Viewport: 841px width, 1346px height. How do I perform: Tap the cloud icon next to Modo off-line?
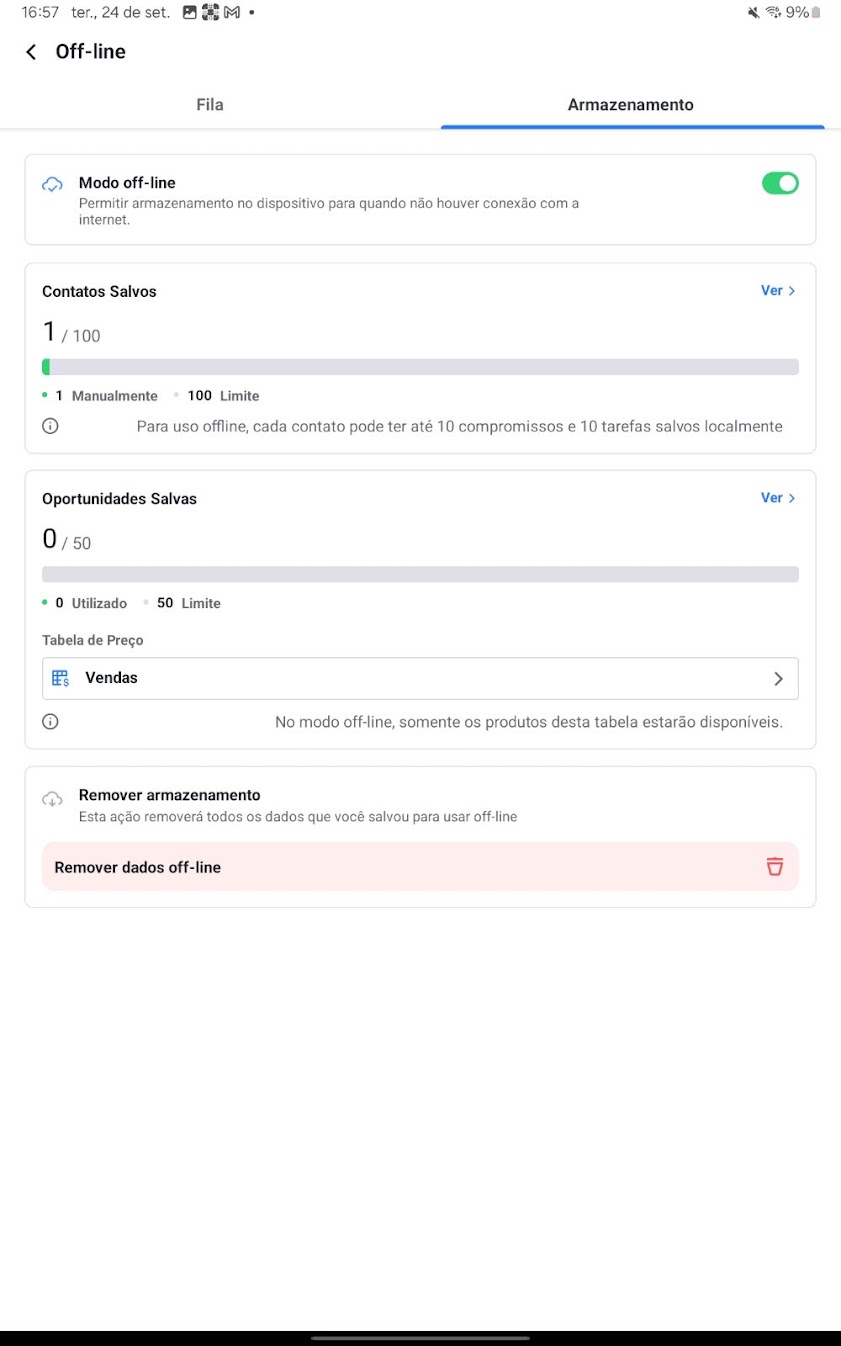(51, 184)
